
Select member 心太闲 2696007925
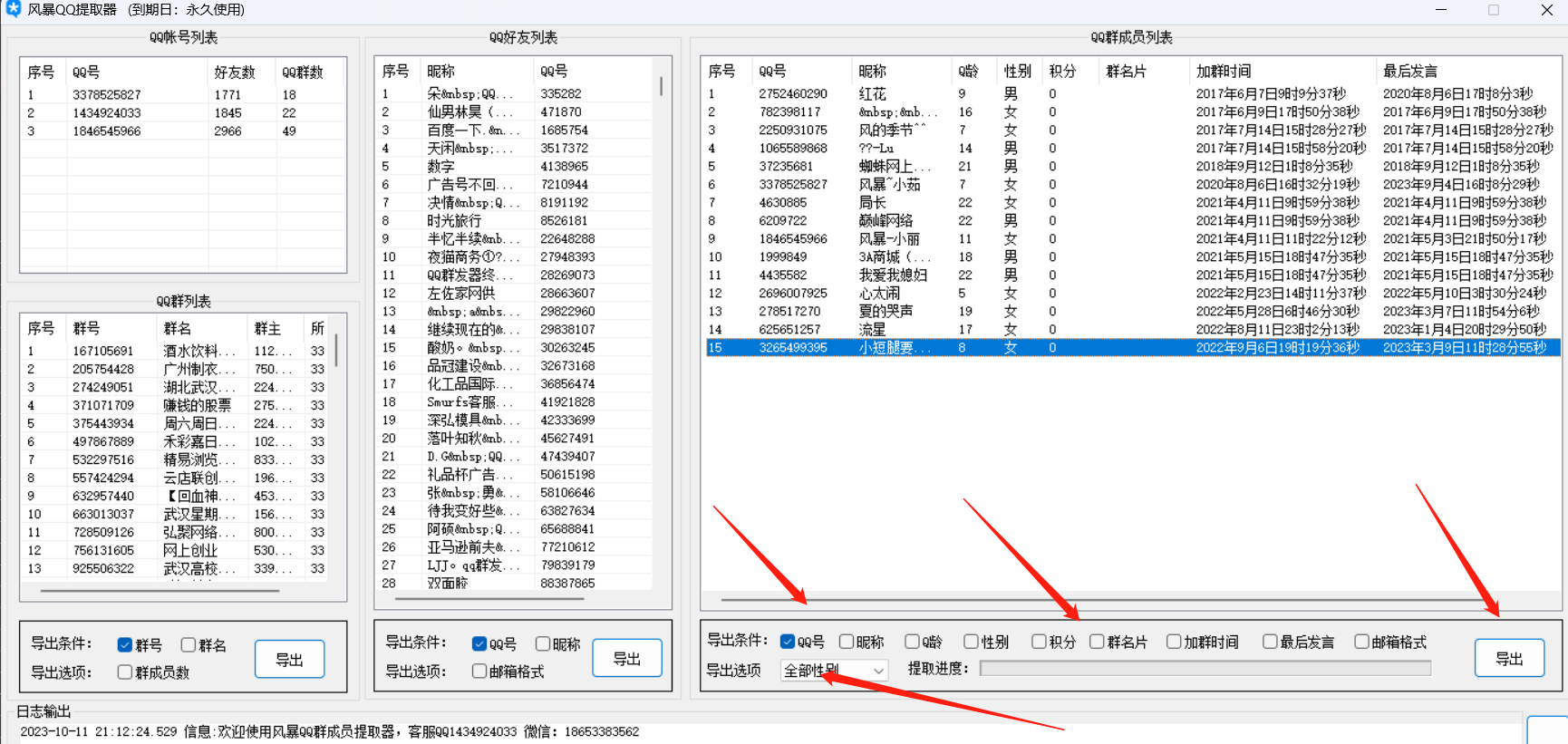[x=1132, y=293]
